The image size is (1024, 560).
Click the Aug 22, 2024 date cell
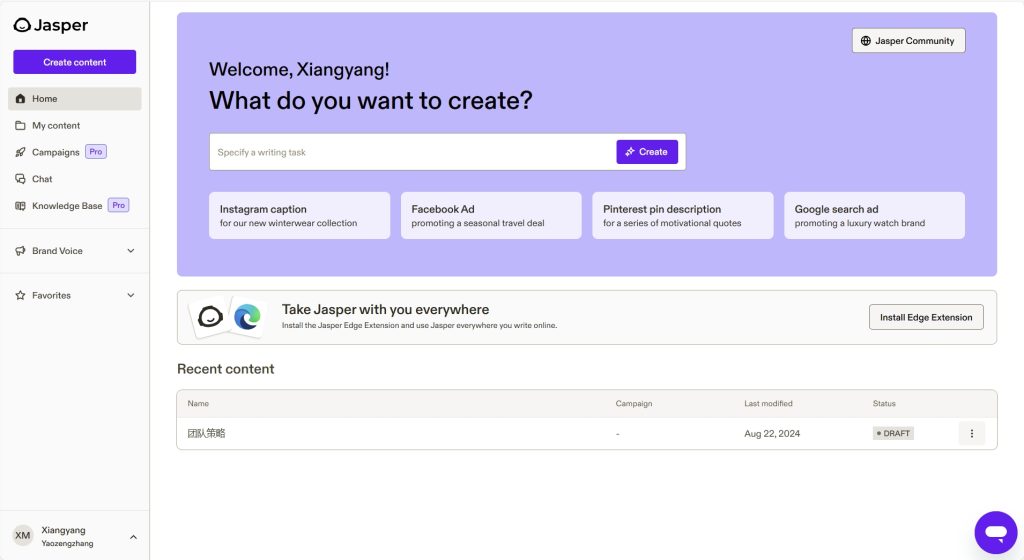772,433
